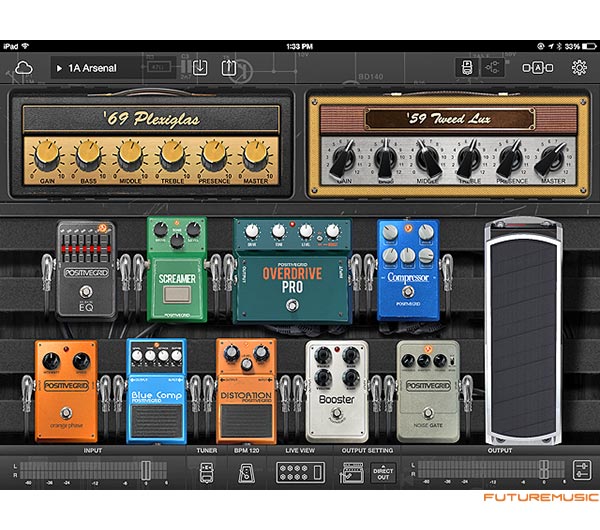The width and height of the screenshot is (600, 530).
Task: Select the '59 Tweed Lux amp nameplate
Action: click(449, 119)
